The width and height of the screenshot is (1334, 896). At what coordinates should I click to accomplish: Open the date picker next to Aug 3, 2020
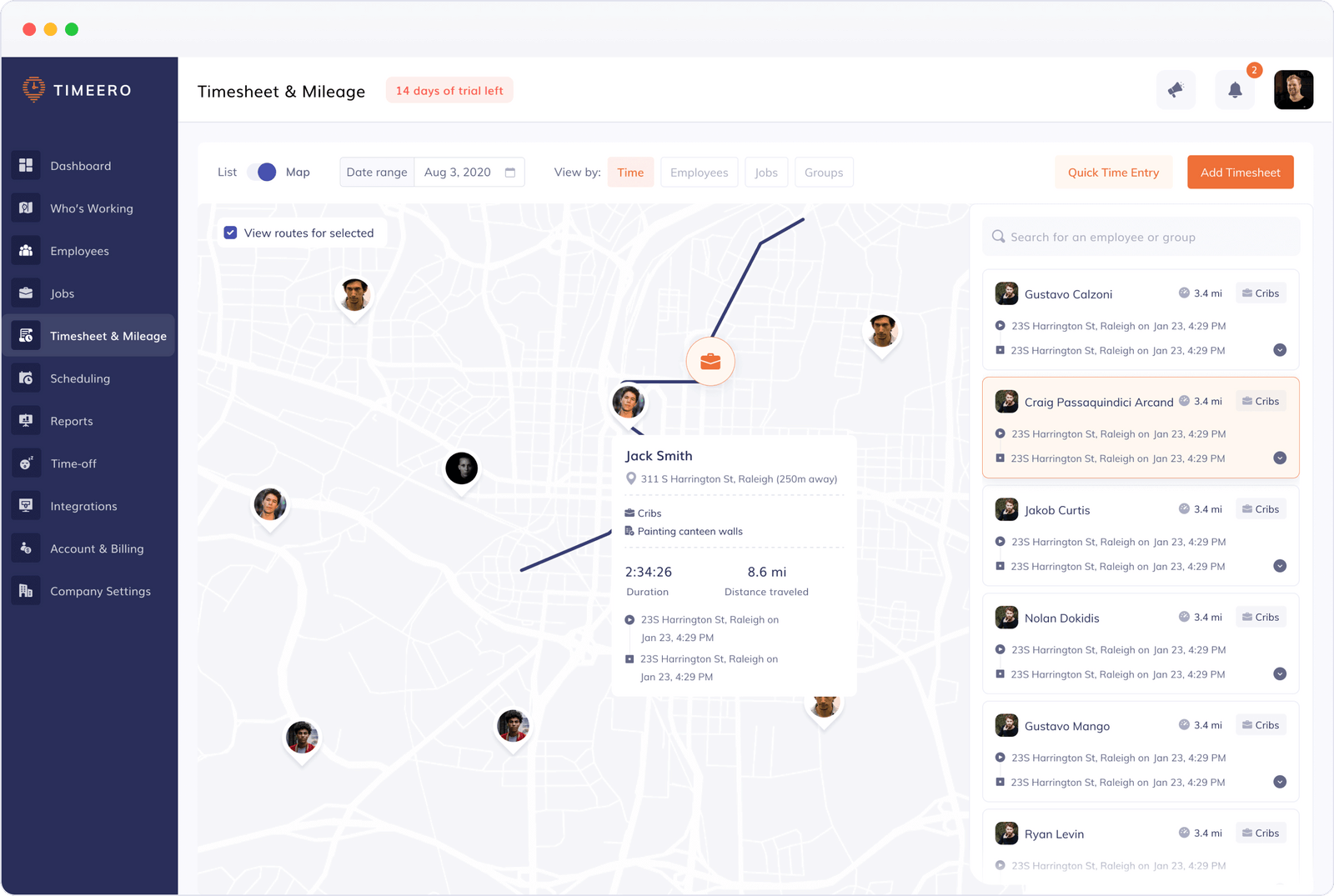[x=509, y=172]
